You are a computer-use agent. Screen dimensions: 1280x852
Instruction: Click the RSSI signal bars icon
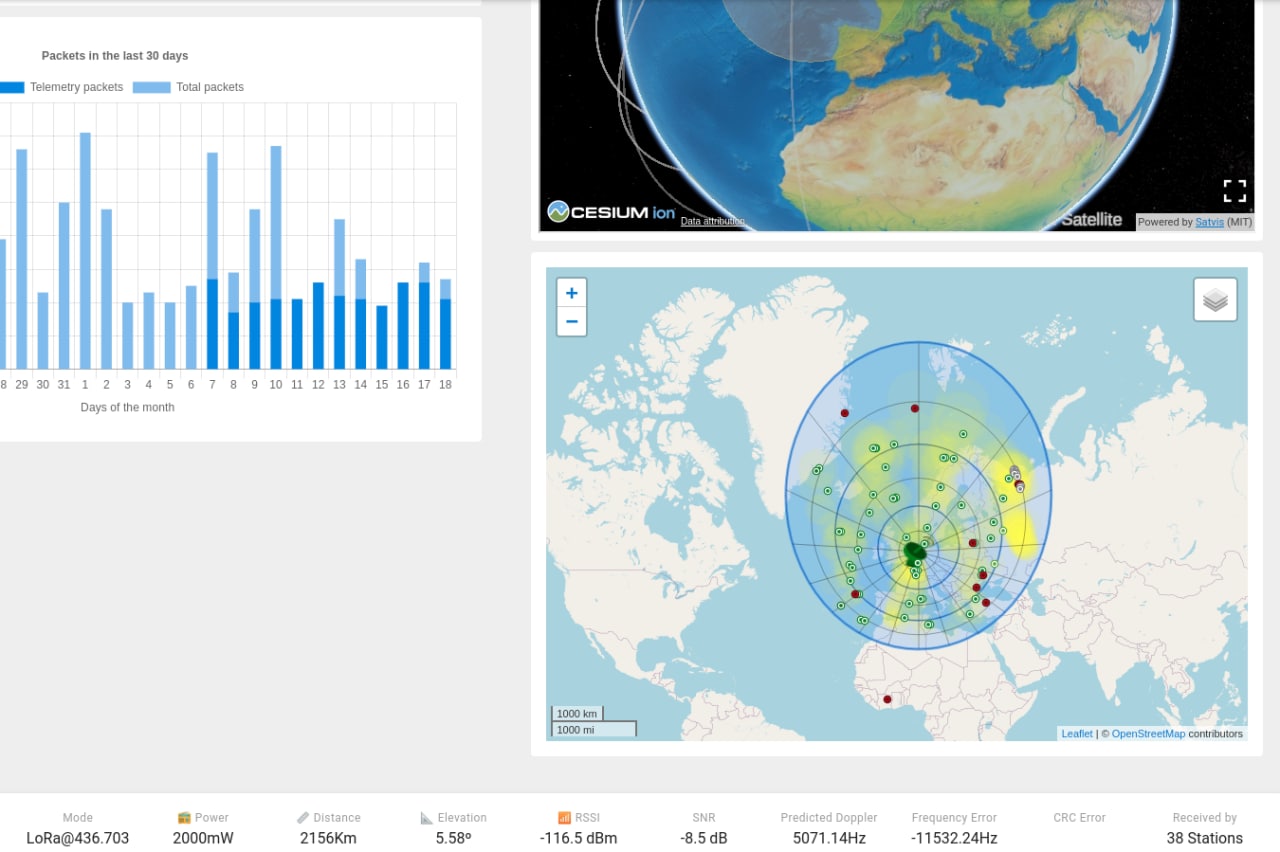(x=565, y=818)
